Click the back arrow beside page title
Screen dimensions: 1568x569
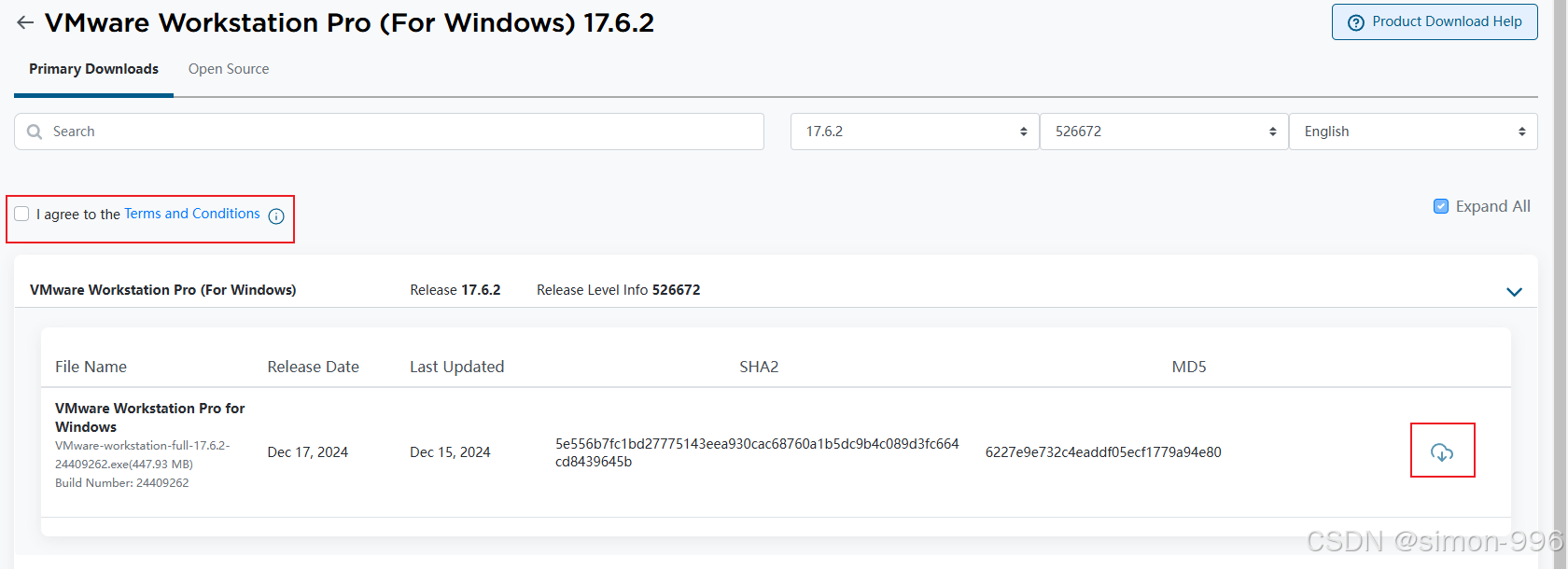pos(25,22)
